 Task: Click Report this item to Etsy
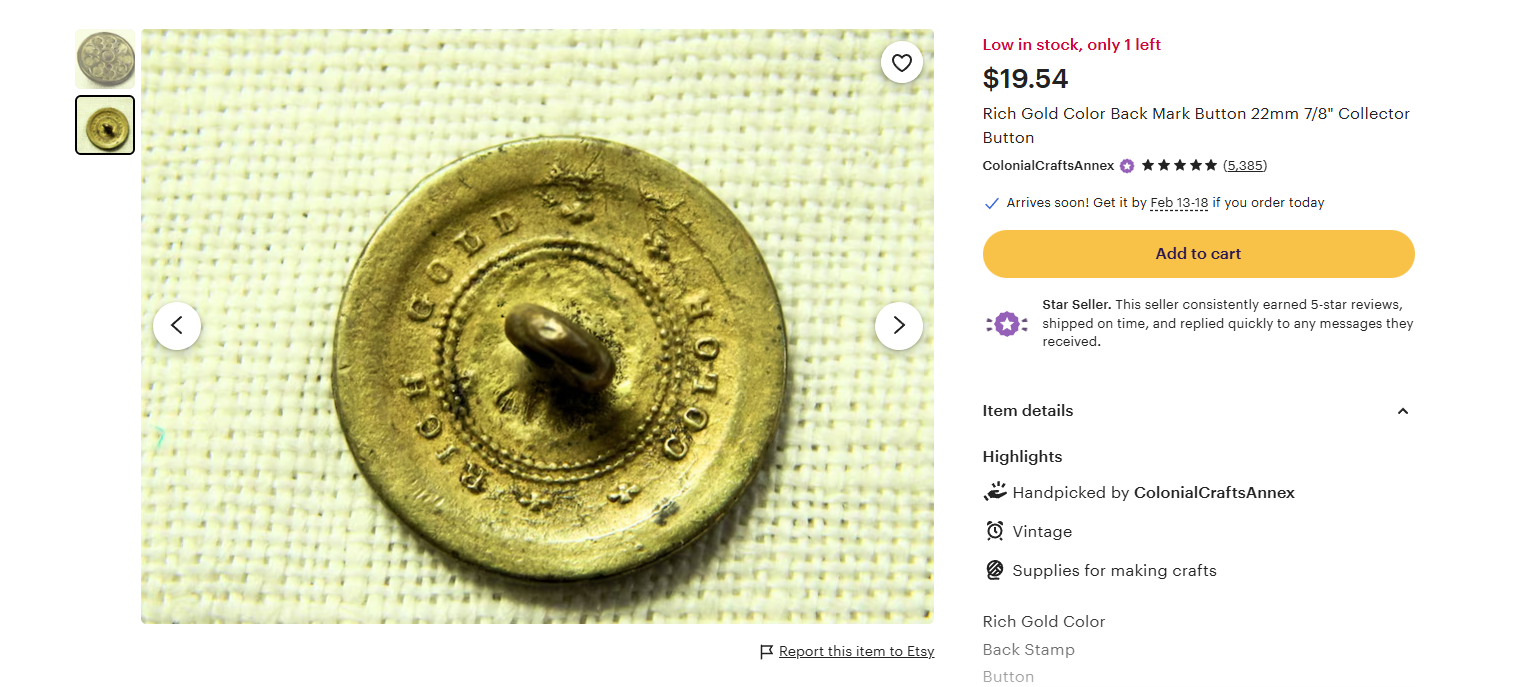point(856,652)
